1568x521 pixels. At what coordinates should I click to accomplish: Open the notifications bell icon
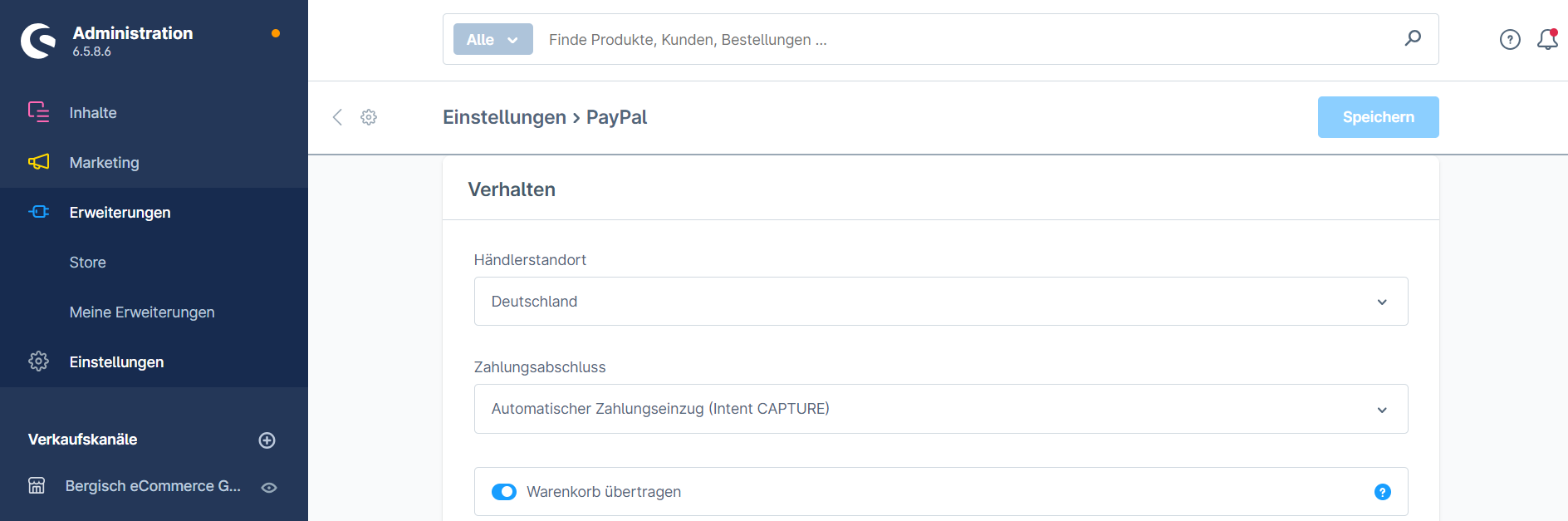pyautogui.click(x=1547, y=39)
